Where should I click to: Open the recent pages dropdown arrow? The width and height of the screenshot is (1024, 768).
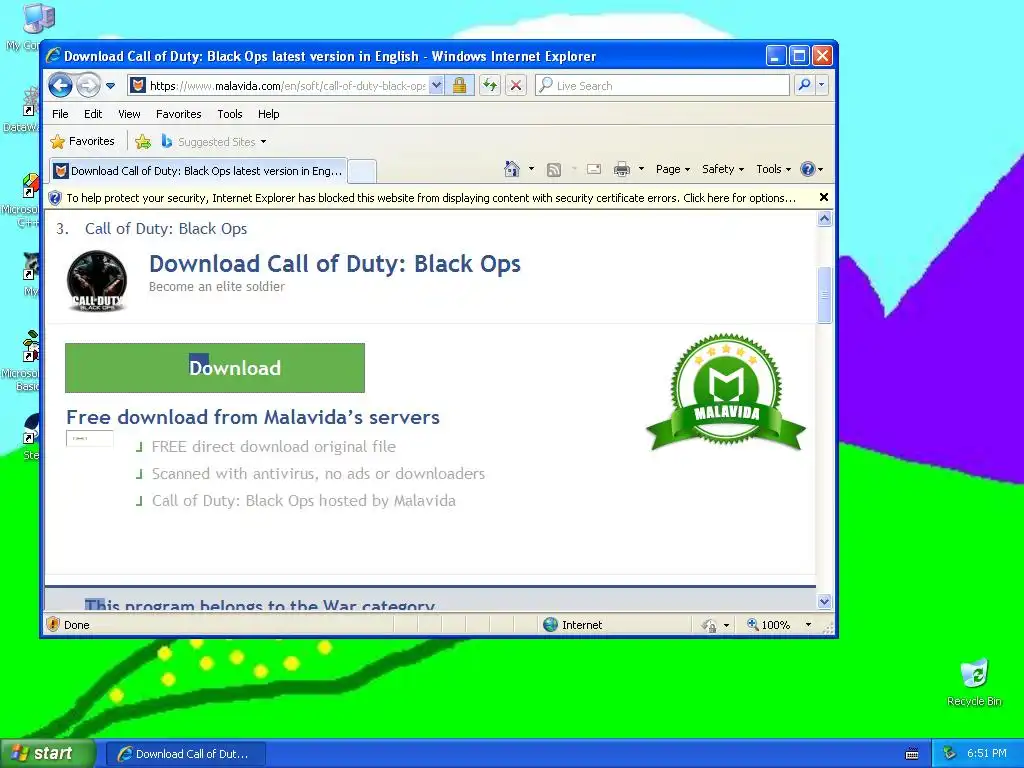click(x=110, y=86)
